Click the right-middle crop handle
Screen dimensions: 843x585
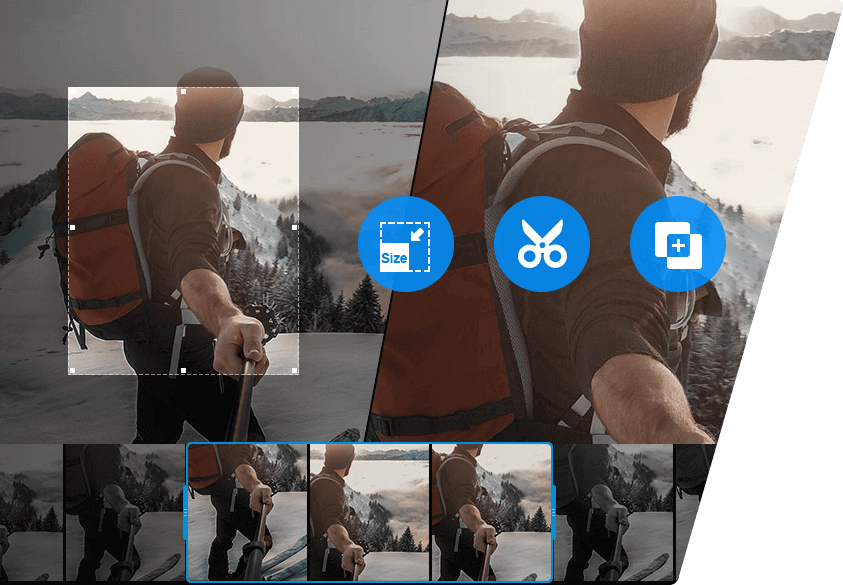click(295, 227)
